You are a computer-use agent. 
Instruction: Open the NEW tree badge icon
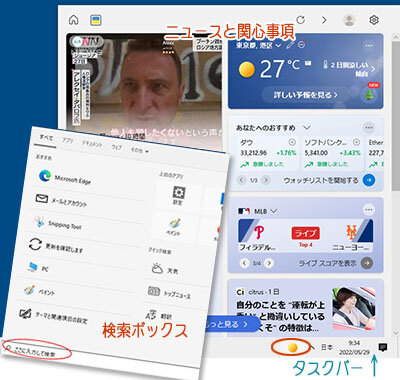coord(369,95)
